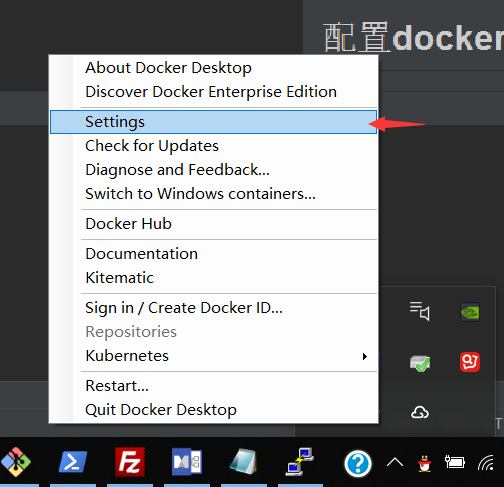Launch PowerShell from the taskbar

point(73,462)
